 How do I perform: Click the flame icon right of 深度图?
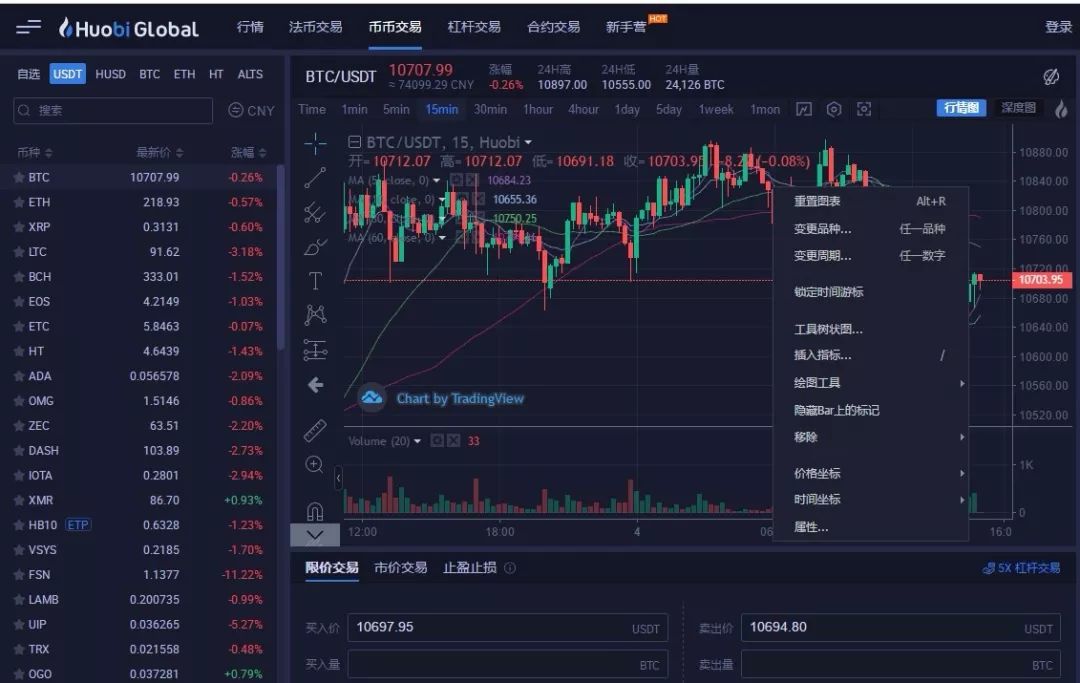[1061, 109]
